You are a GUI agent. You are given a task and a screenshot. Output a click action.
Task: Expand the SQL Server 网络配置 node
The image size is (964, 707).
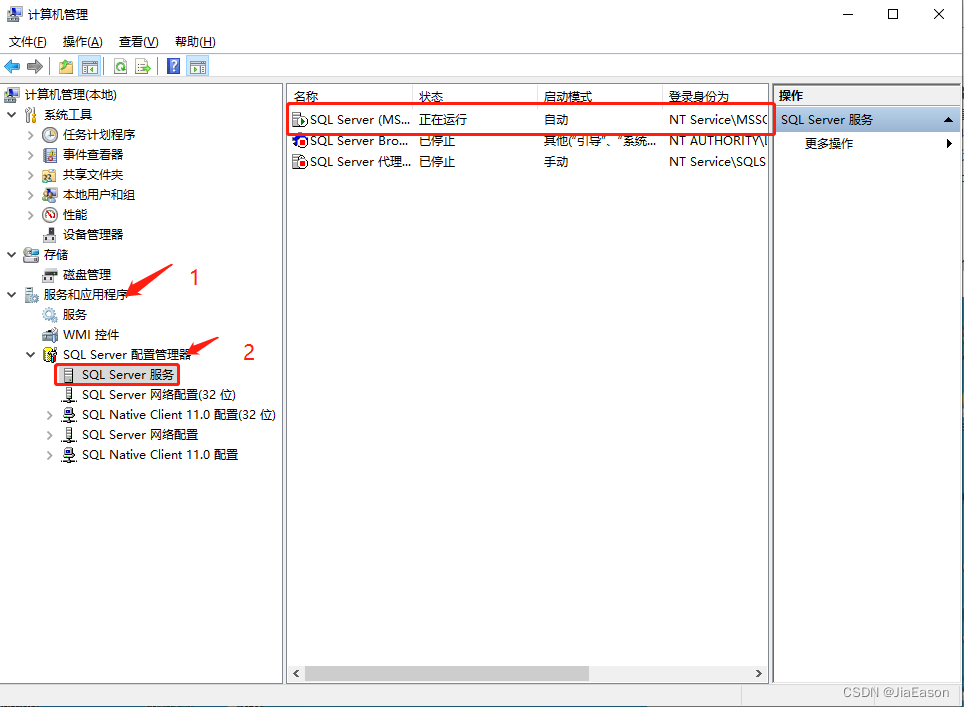[x=49, y=435]
